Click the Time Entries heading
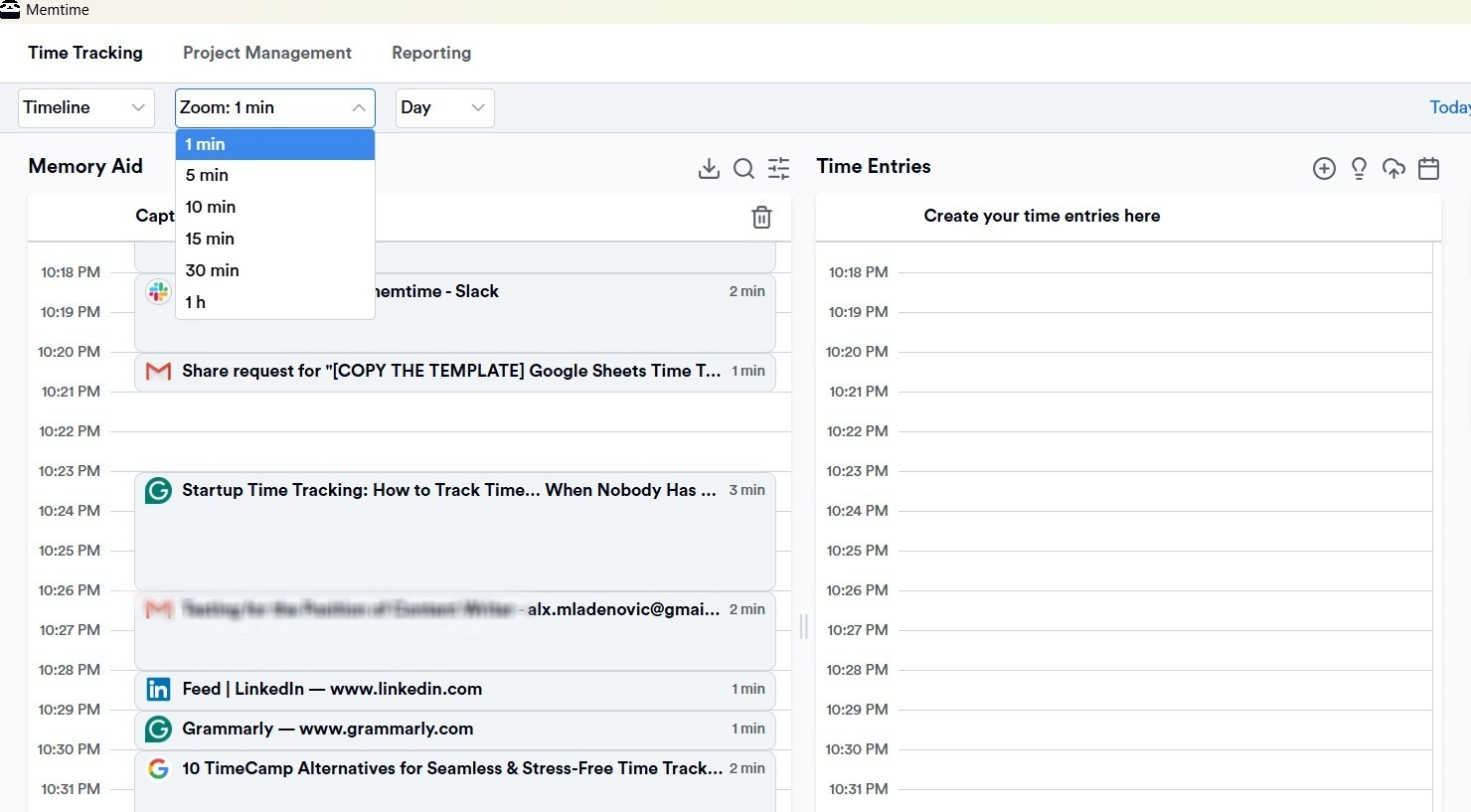Viewport: 1471px width, 812px height. [874, 166]
